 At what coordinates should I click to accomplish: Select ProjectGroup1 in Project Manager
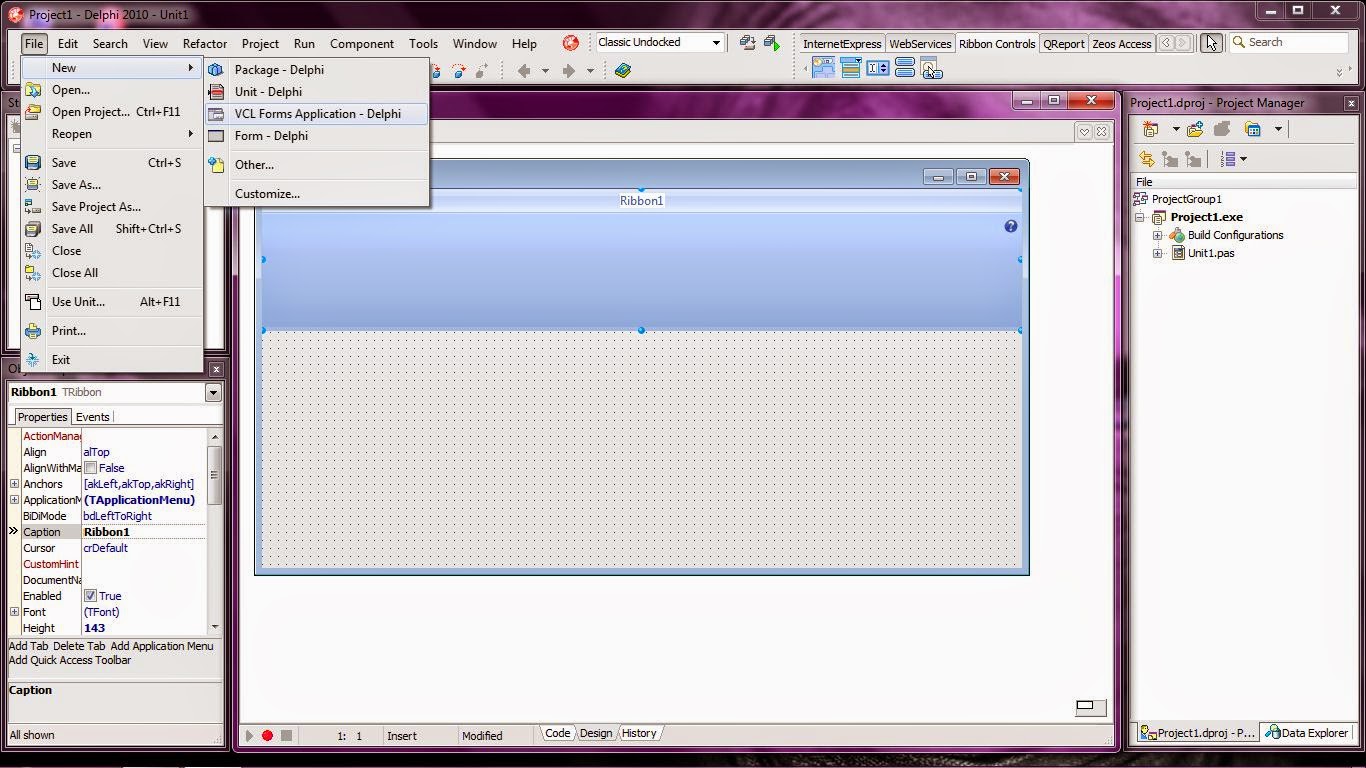[x=1187, y=199]
